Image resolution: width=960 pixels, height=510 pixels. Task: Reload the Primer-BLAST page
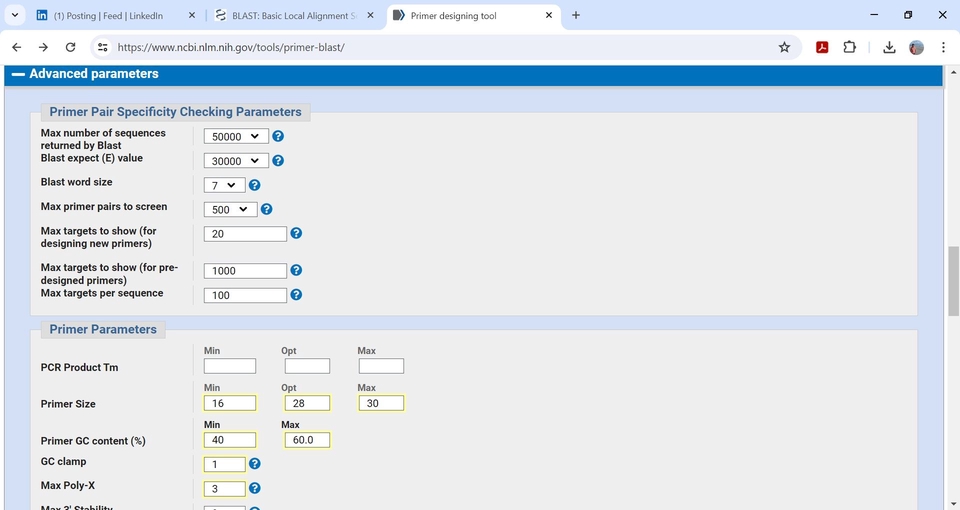click(70, 47)
